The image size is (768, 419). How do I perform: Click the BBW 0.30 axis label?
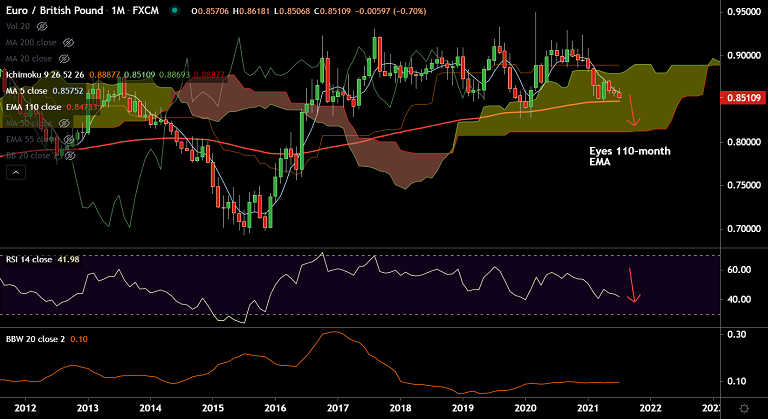[737, 335]
